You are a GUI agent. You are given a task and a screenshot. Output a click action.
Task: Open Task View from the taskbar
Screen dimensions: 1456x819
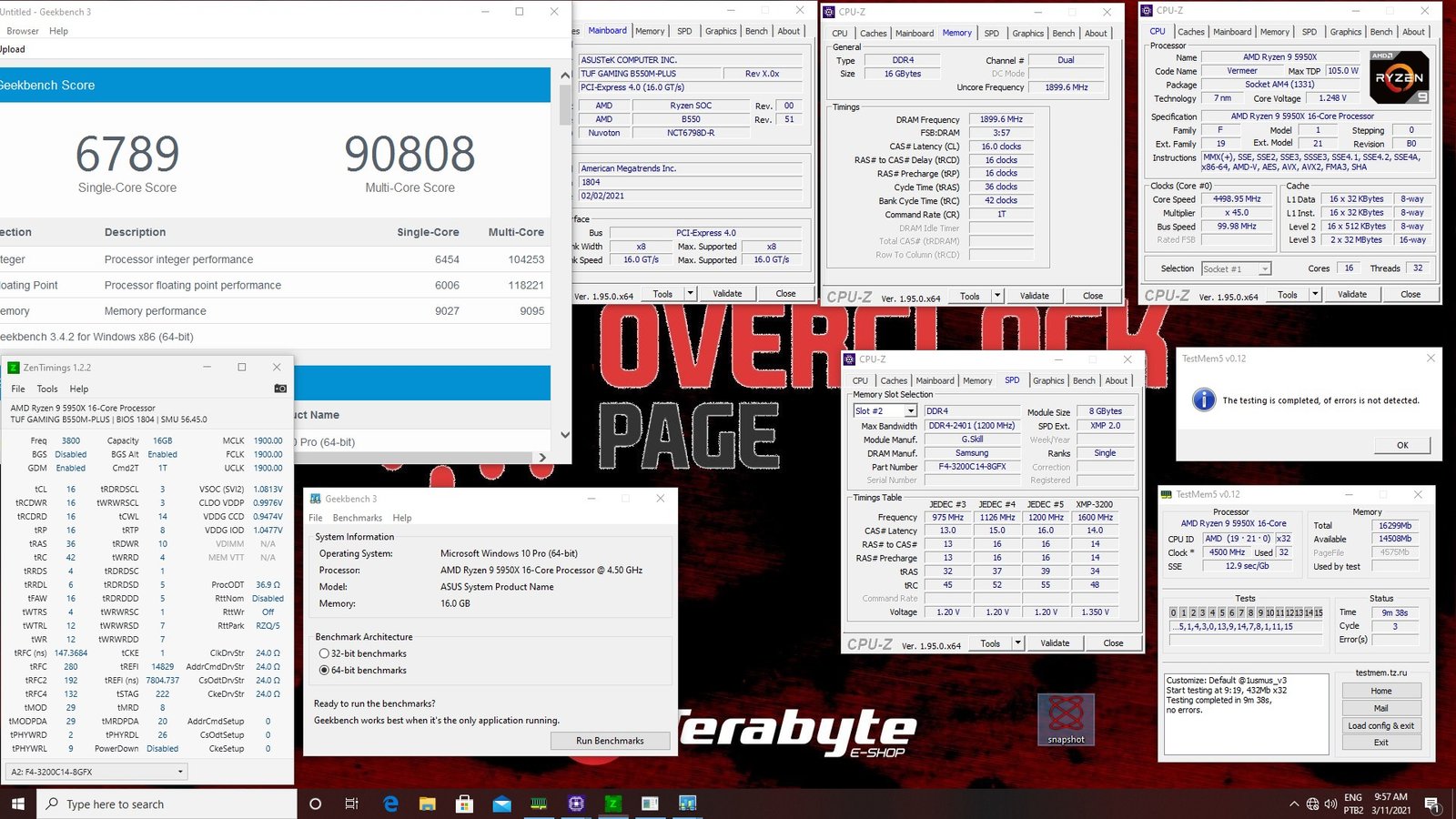click(x=352, y=804)
